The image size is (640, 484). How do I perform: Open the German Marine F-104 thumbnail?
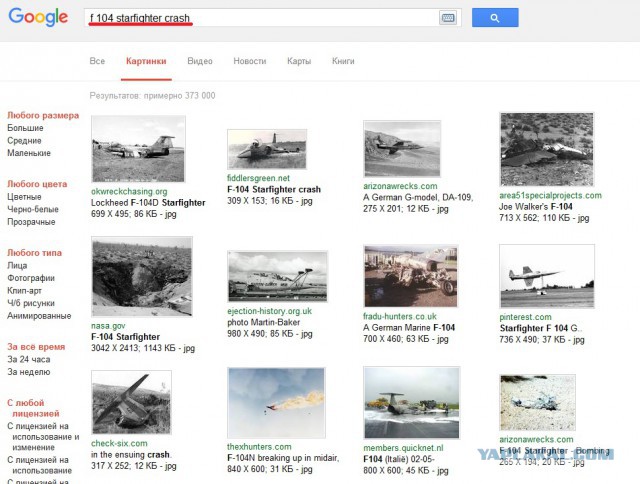coord(411,276)
